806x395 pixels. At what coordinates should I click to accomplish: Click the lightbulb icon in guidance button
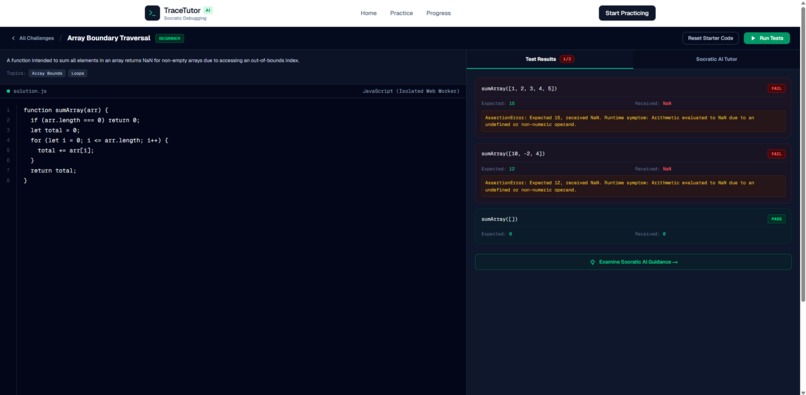(x=592, y=262)
